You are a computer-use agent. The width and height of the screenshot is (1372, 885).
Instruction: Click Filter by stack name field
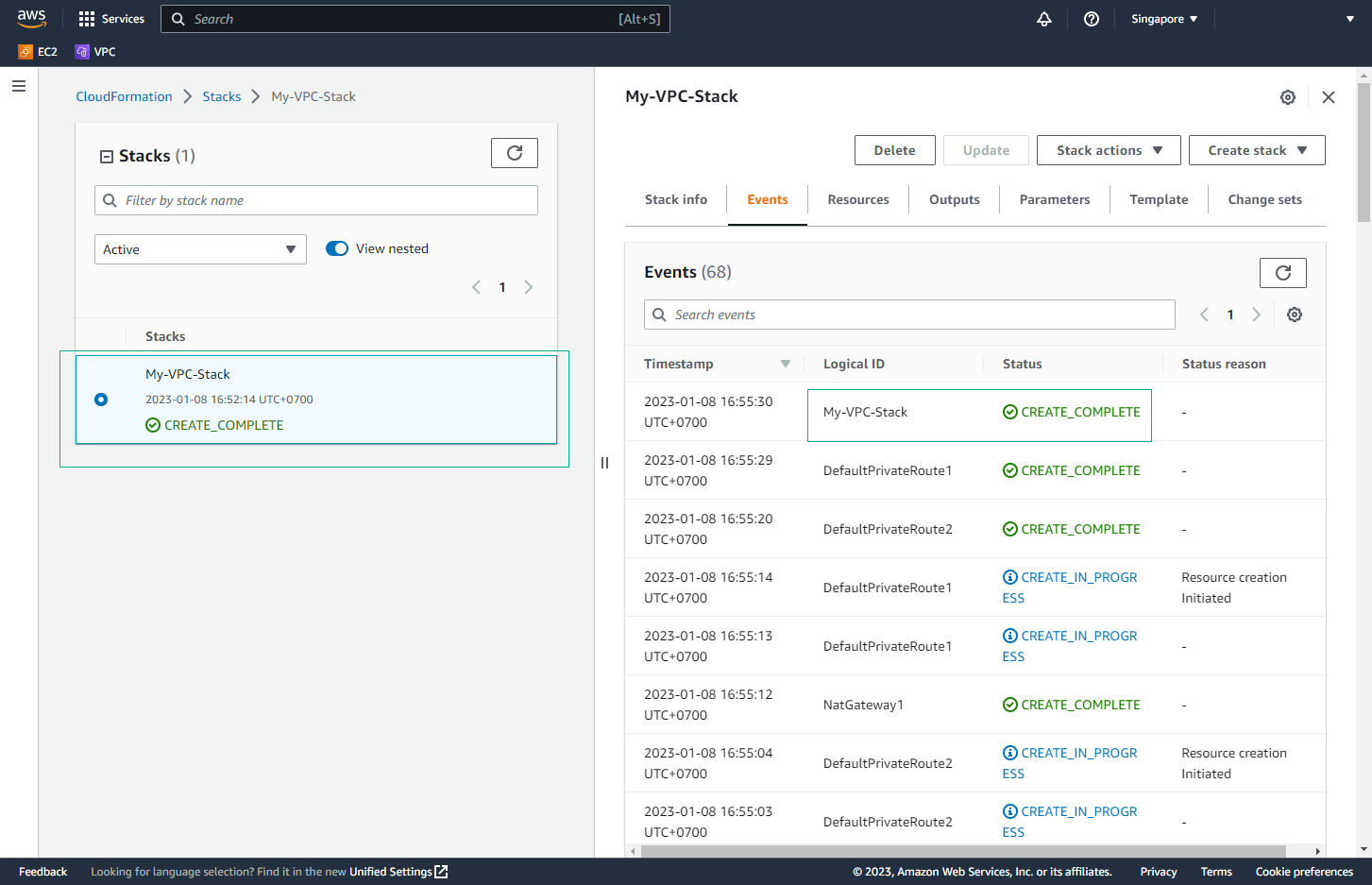316,200
